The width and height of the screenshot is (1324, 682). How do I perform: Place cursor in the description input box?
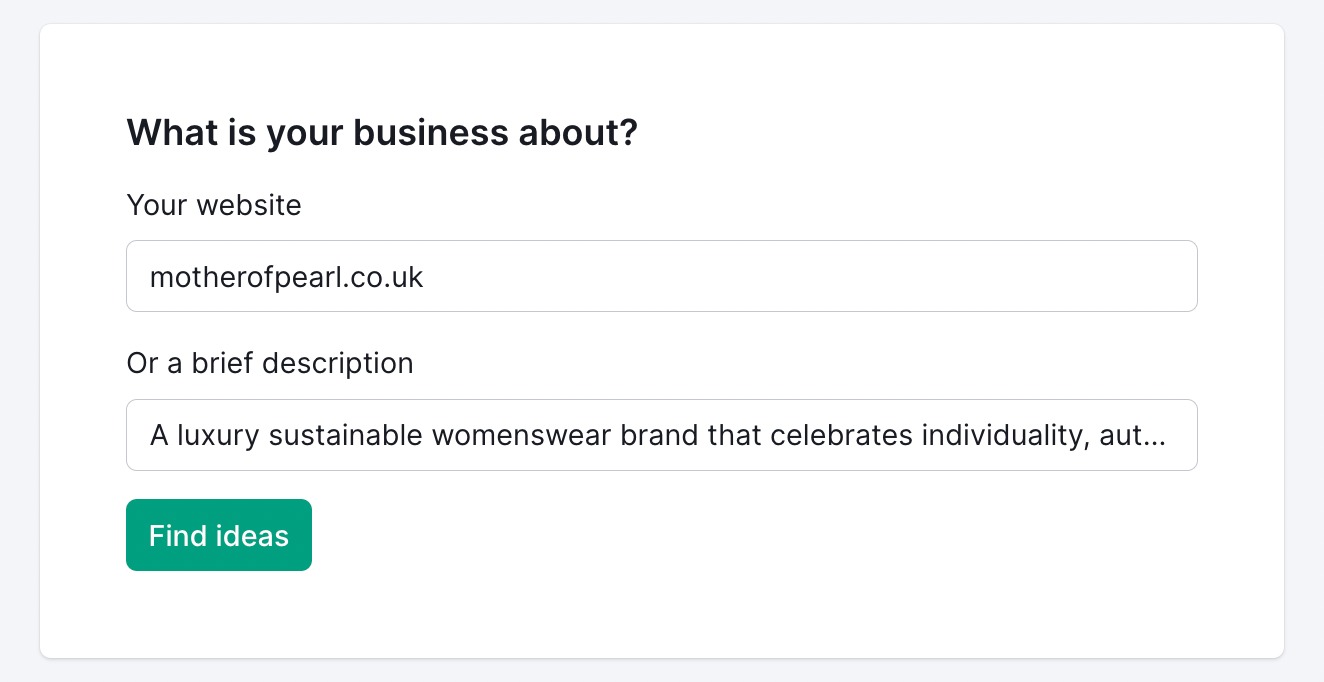click(x=661, y=435)
